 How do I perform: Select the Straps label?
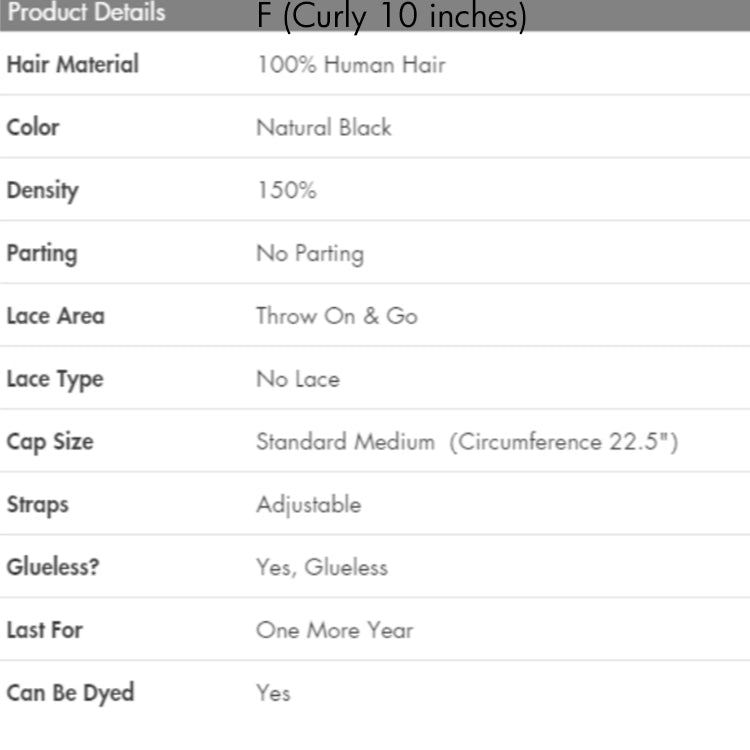(x=36, y=504)
